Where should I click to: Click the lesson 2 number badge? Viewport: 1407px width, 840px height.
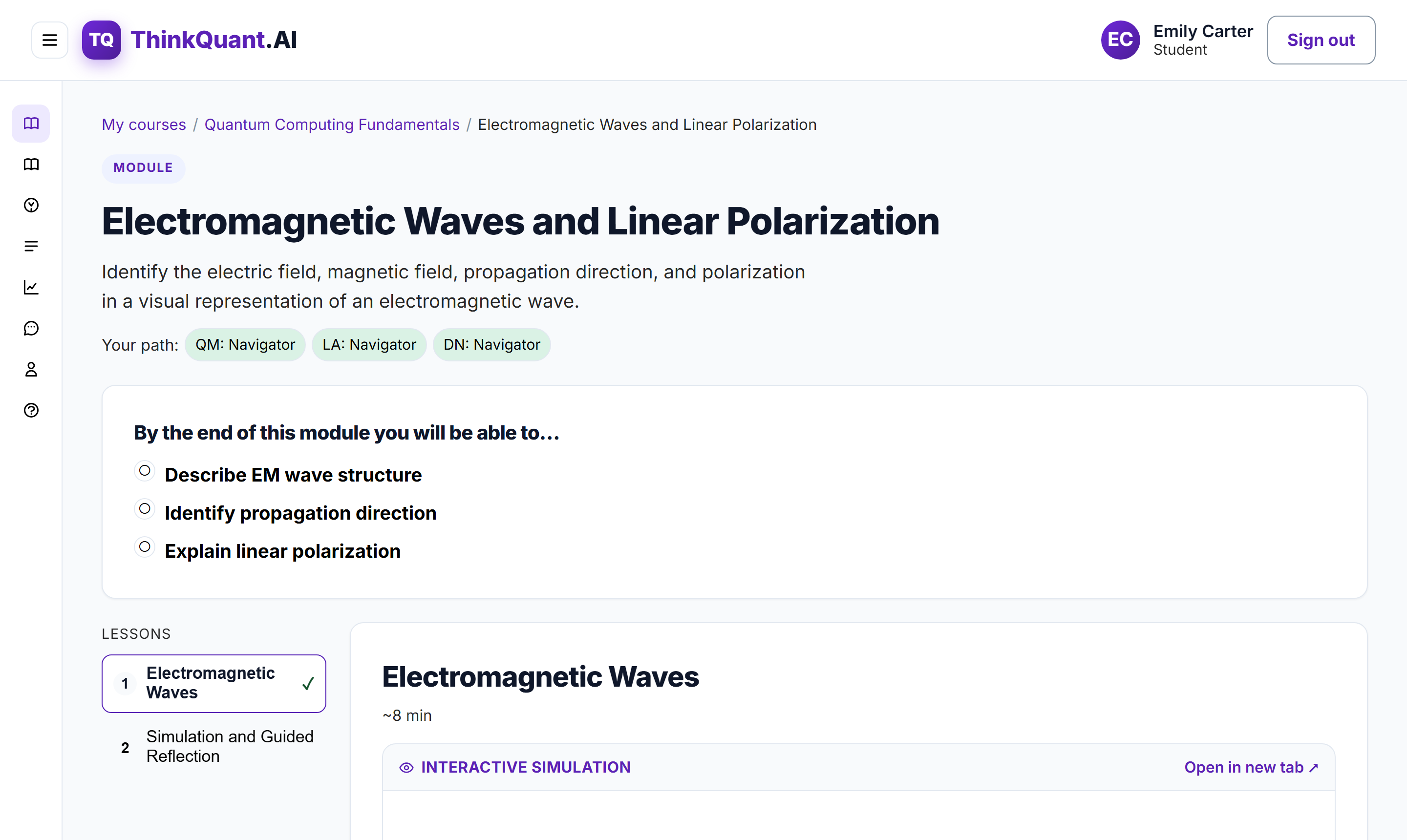[x=125, y=748]
